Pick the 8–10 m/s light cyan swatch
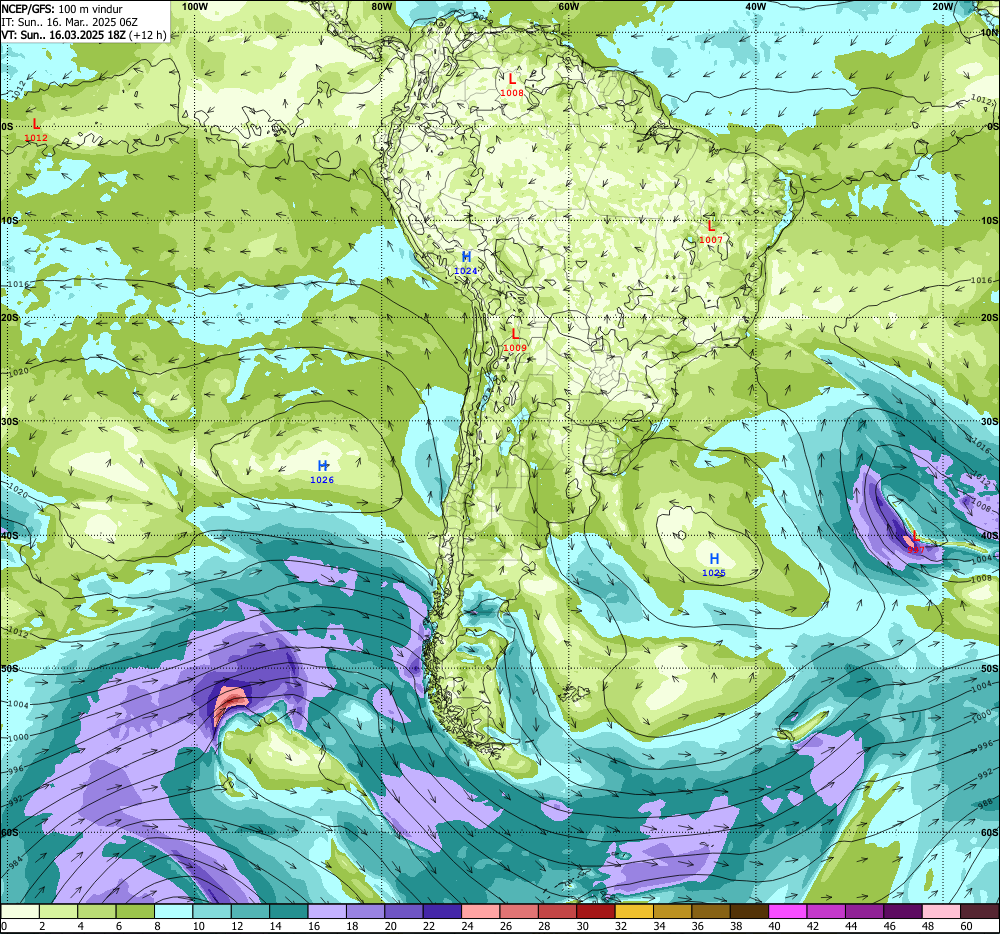This screenshot has height=934, width=1000. 173,911
